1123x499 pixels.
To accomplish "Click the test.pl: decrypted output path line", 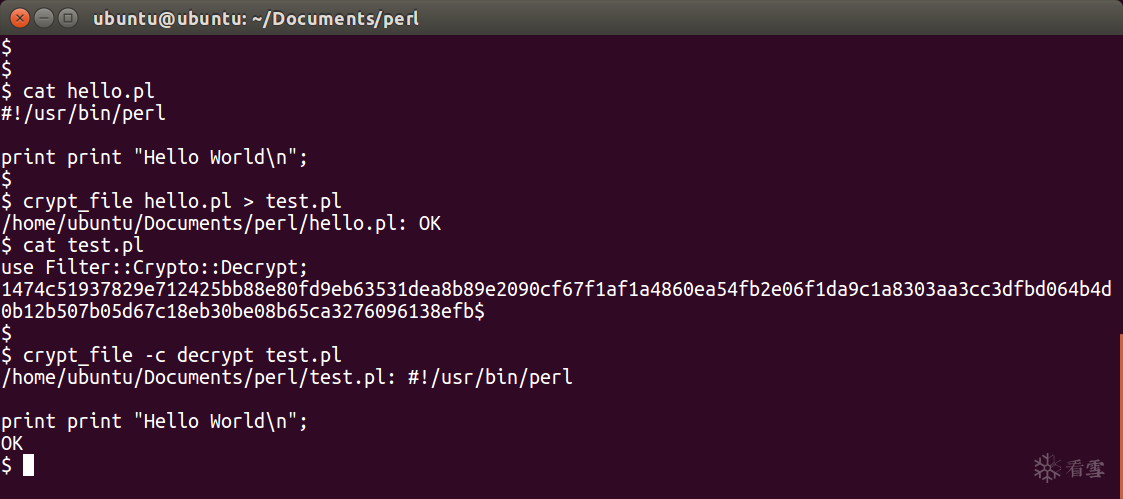I will point(286,377).
